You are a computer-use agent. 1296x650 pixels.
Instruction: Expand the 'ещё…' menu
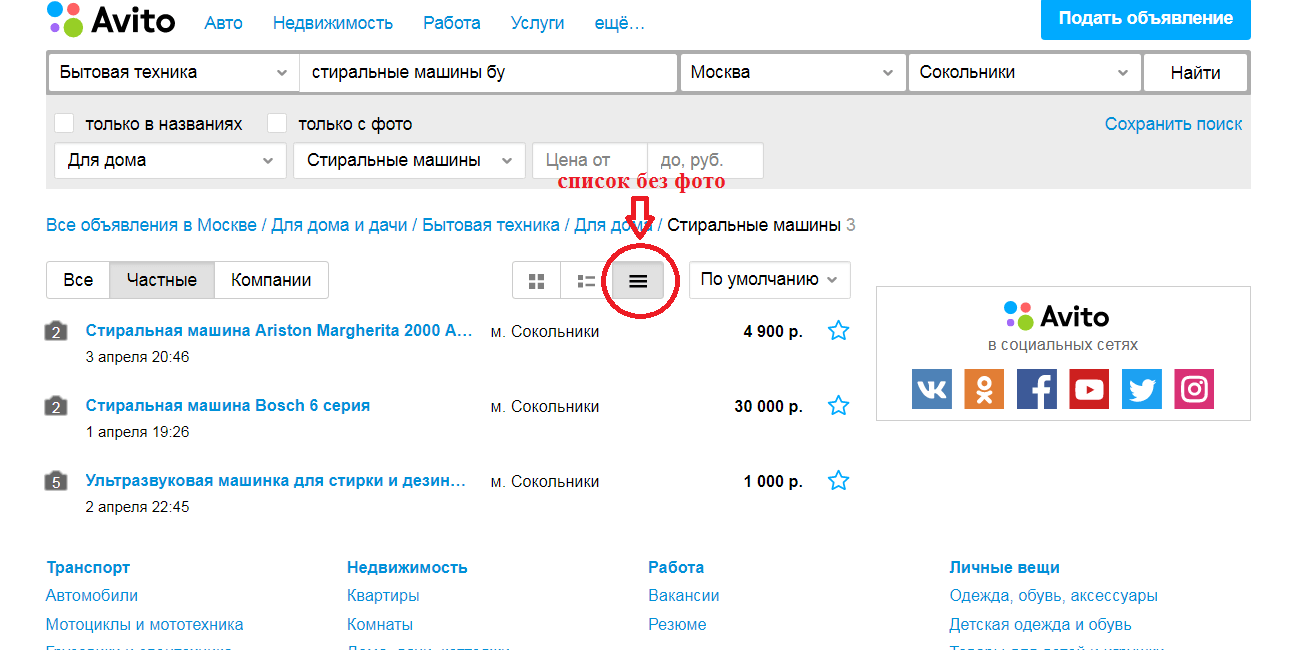[x=620, y=23]
